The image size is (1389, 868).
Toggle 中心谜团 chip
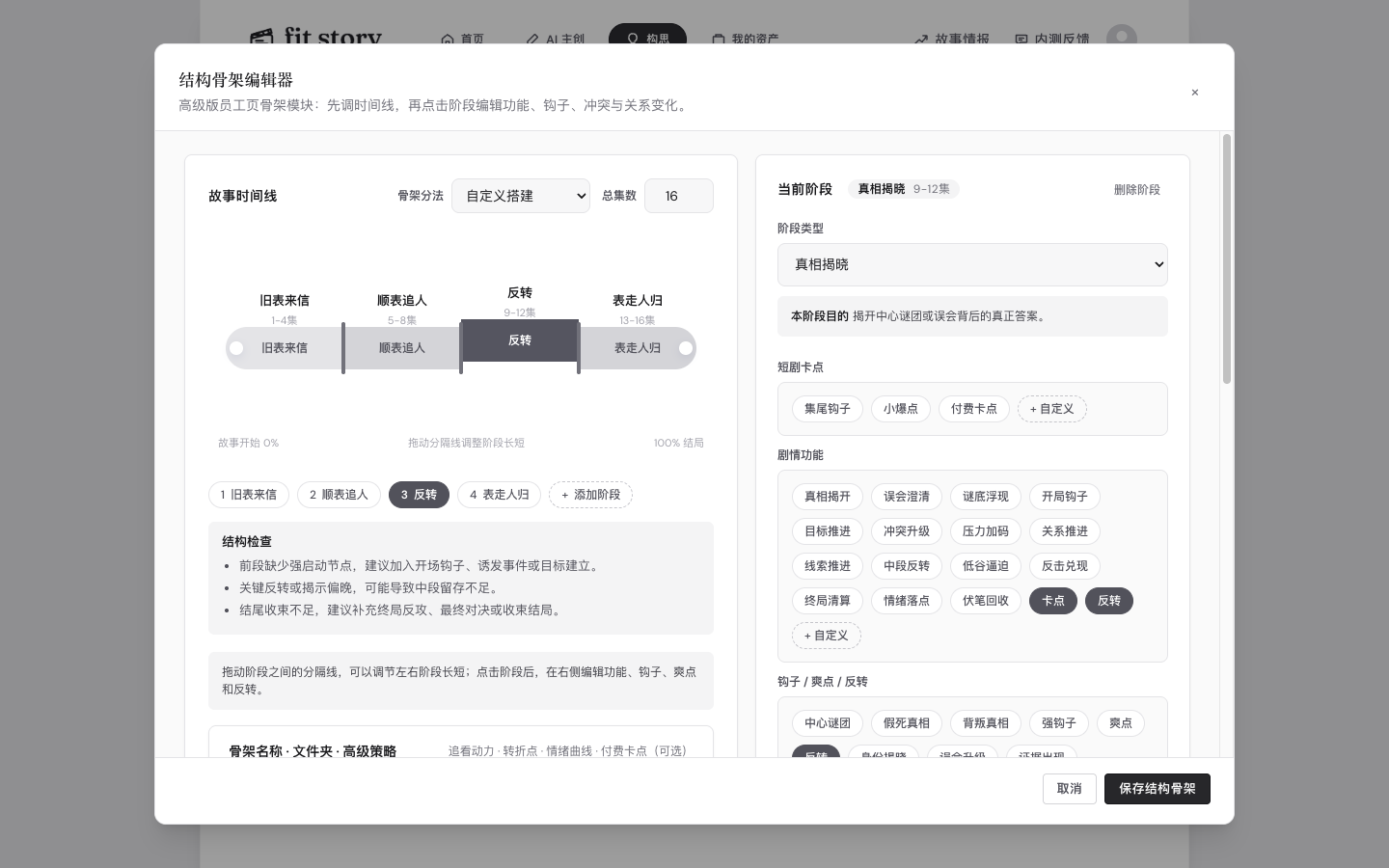click(x=828, y=723)
